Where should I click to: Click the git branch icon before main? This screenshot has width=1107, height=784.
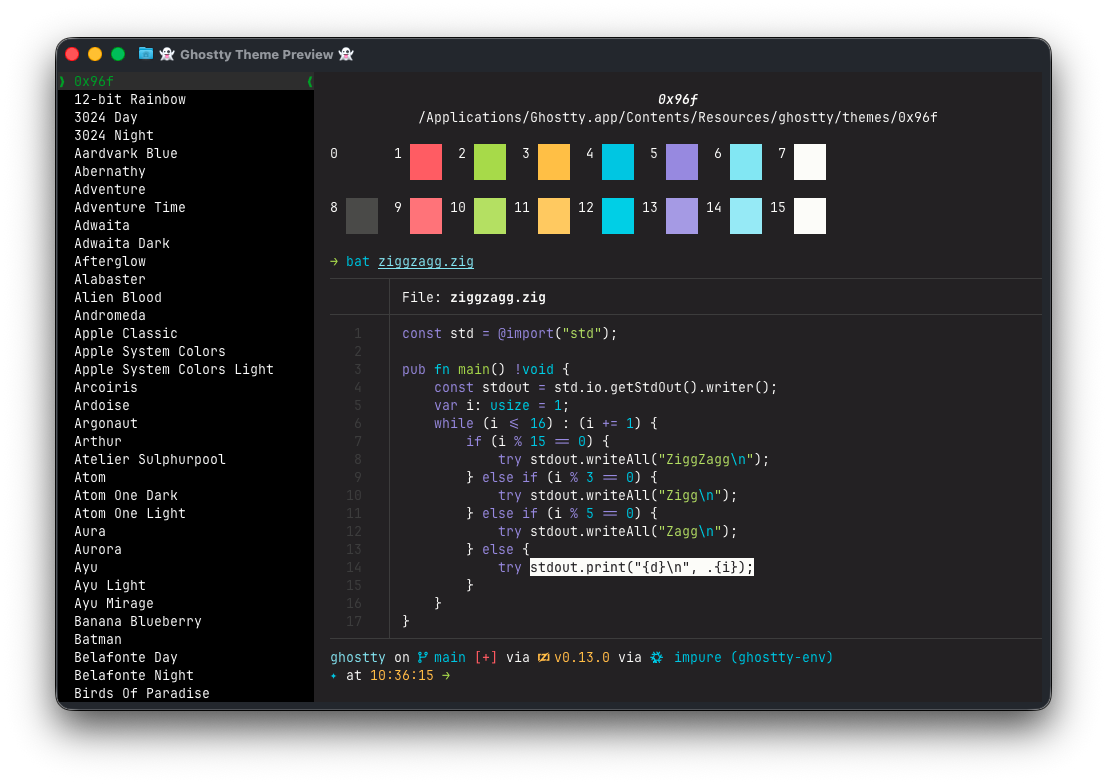[x=422, y=658]
